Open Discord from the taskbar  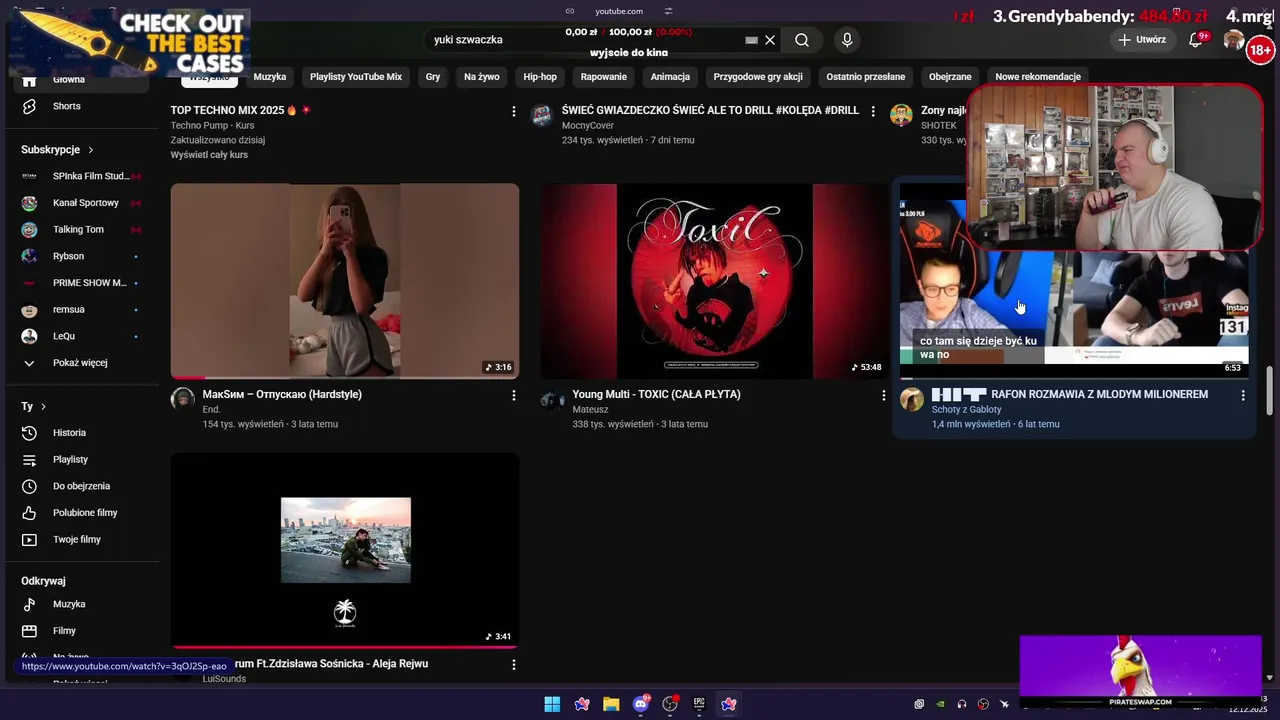click(641, 704)
